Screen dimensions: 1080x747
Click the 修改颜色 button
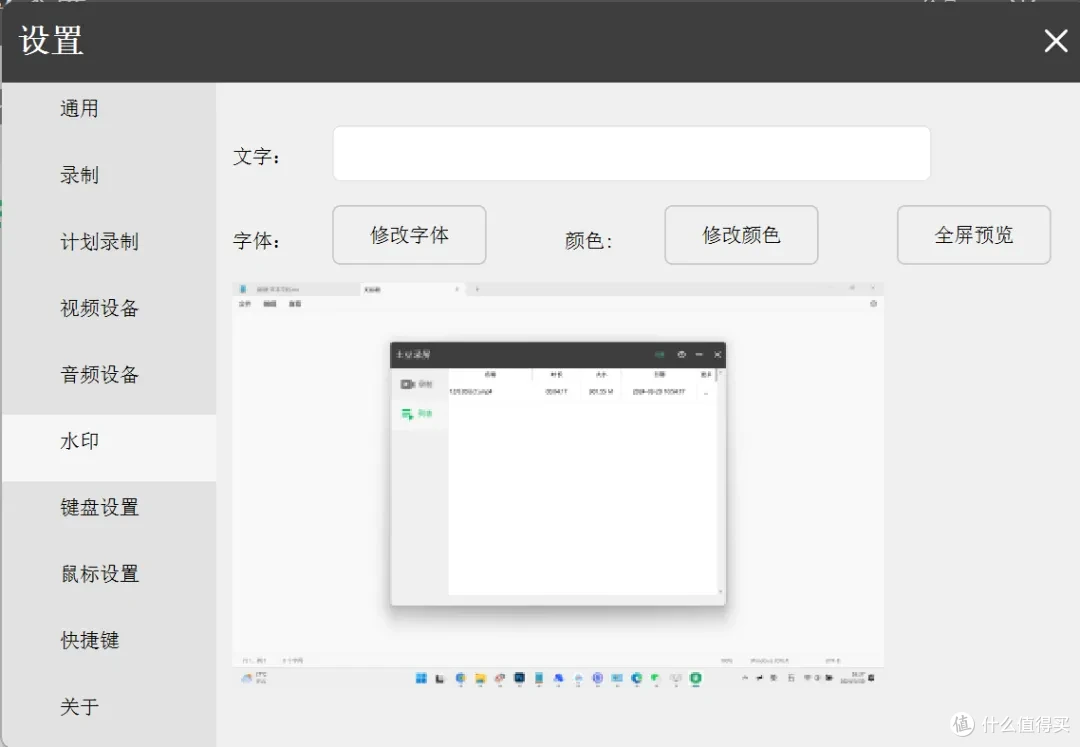tap(741, 235)
